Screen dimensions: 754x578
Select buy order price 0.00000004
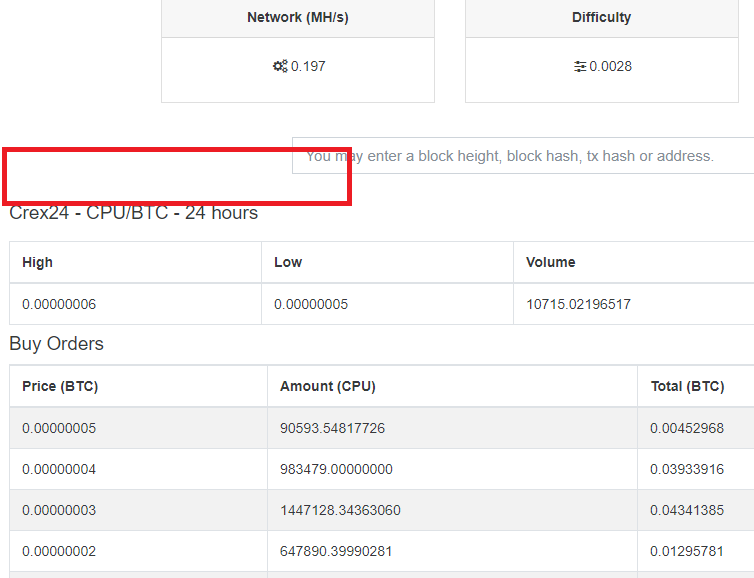[x=59, y=469]
